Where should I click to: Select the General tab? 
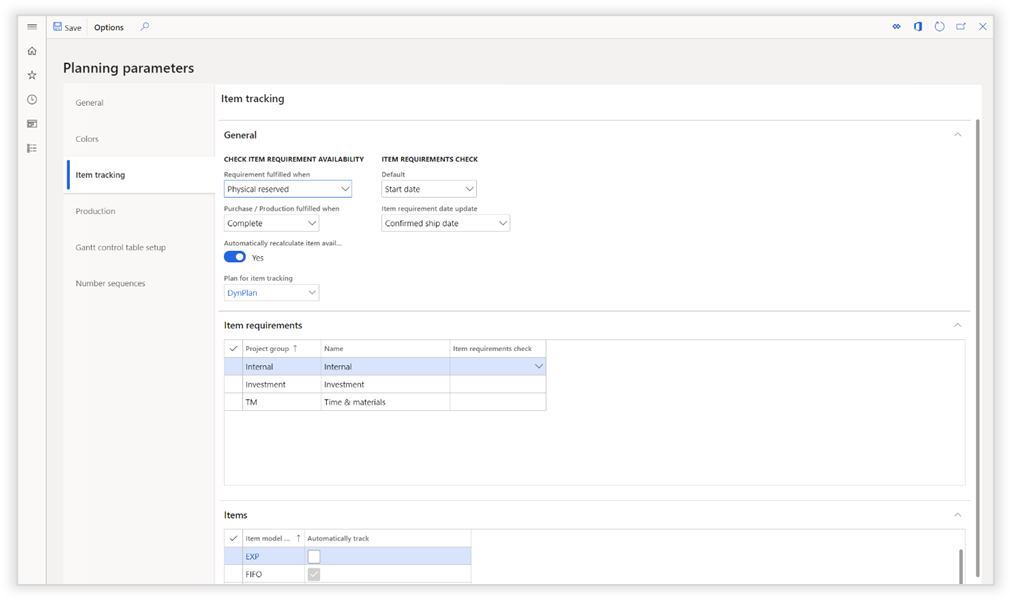pyautogui.click(x=141, y=103)
